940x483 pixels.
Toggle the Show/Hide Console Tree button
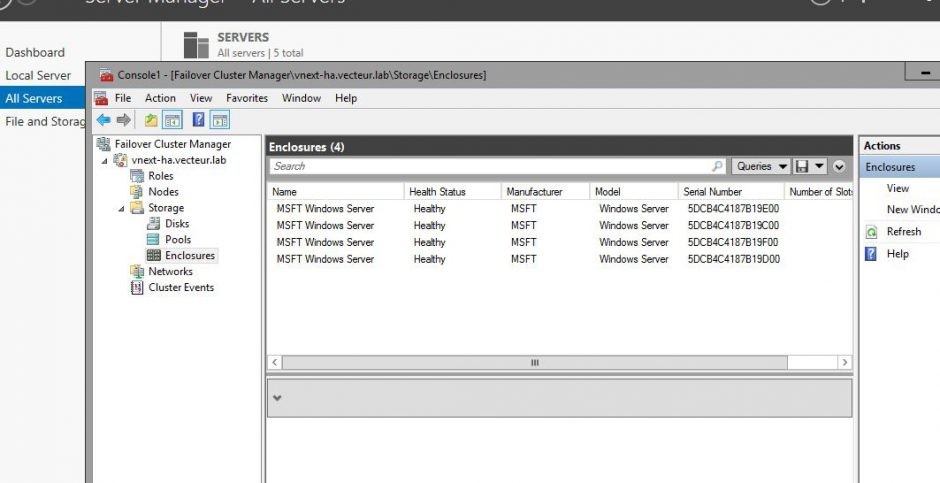(x=172, y=120)
